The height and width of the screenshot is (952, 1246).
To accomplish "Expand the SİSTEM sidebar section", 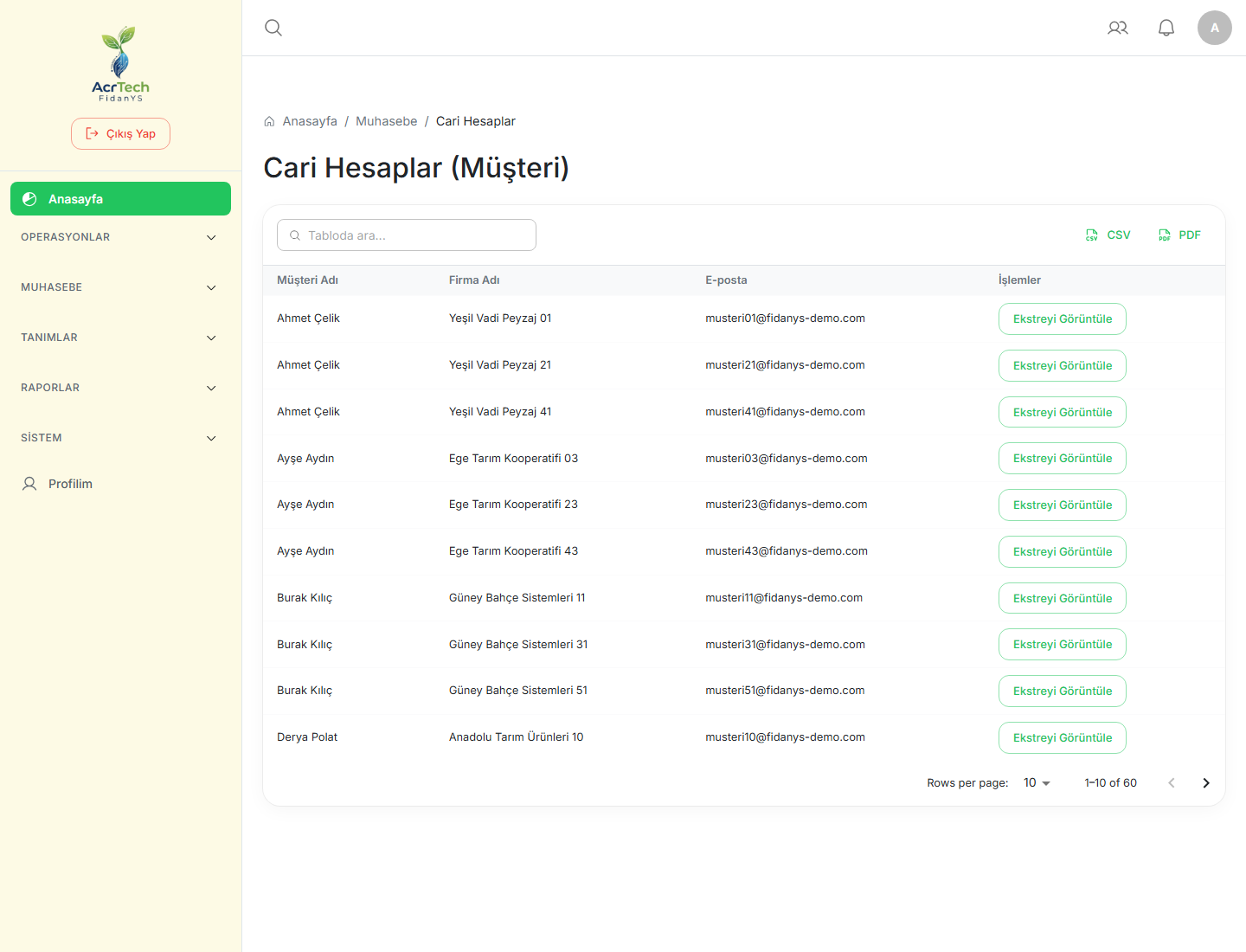I will click(x=120, y=438).
